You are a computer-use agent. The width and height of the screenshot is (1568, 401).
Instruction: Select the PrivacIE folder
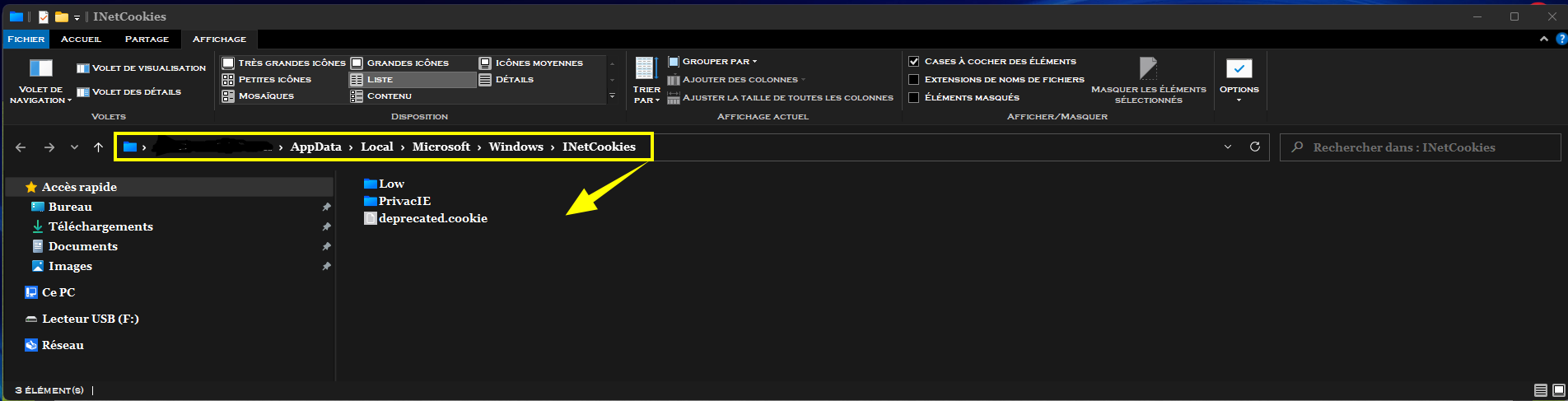pos(397,201)
